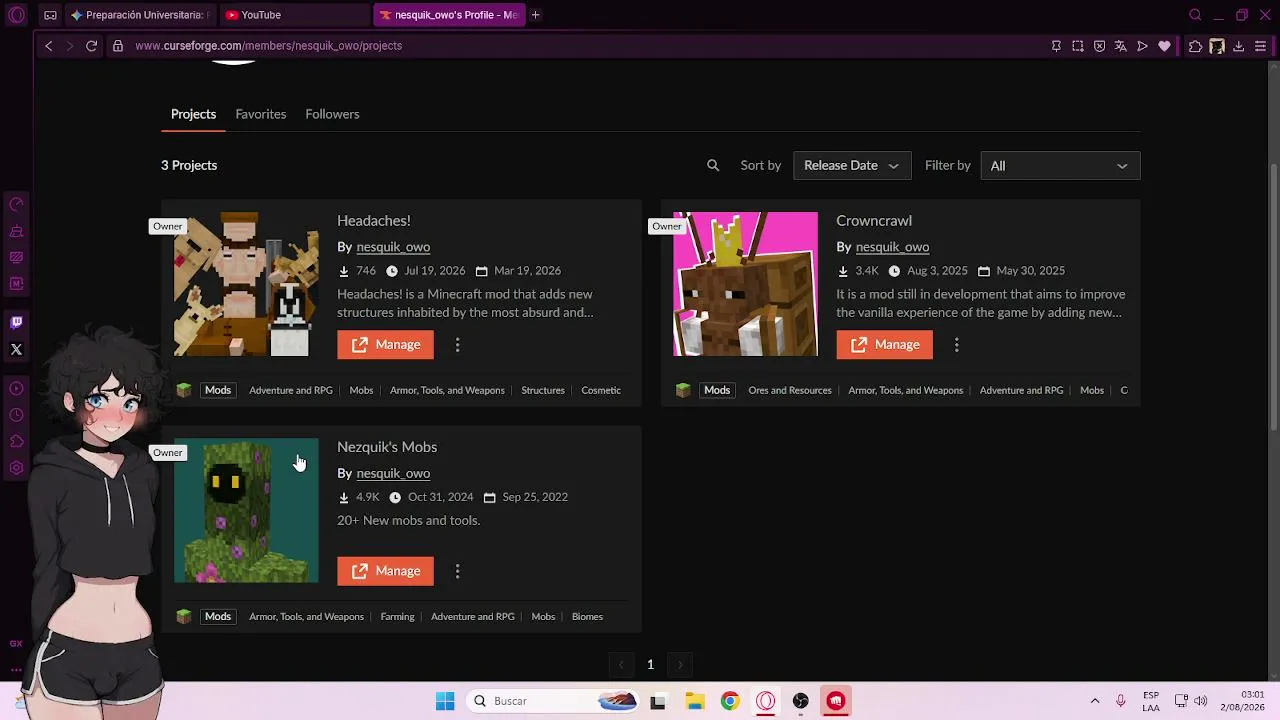Open Google Chrome from the taskbar

(x=730, y=701)
